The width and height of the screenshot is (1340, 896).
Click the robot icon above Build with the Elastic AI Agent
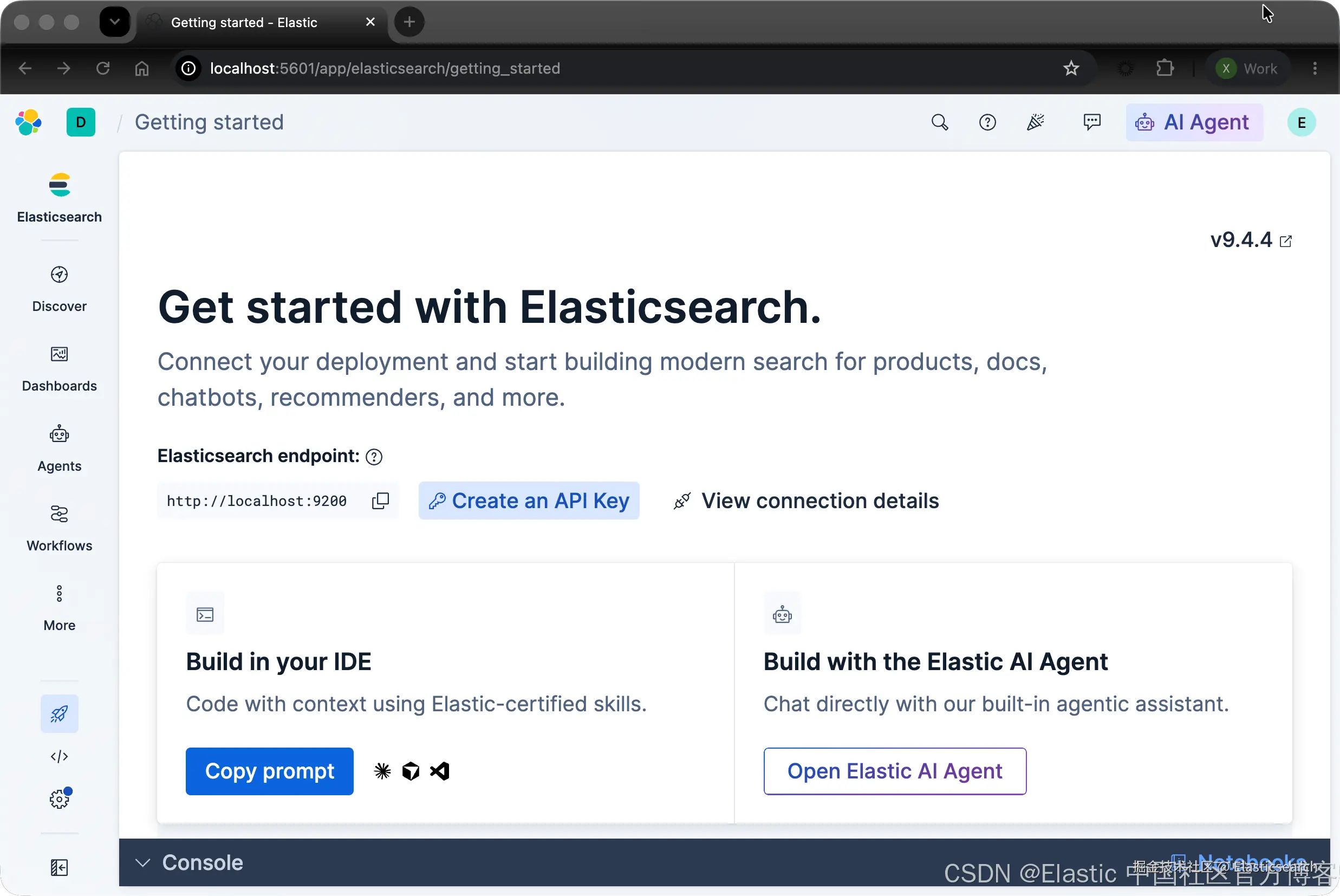[783, 614]
